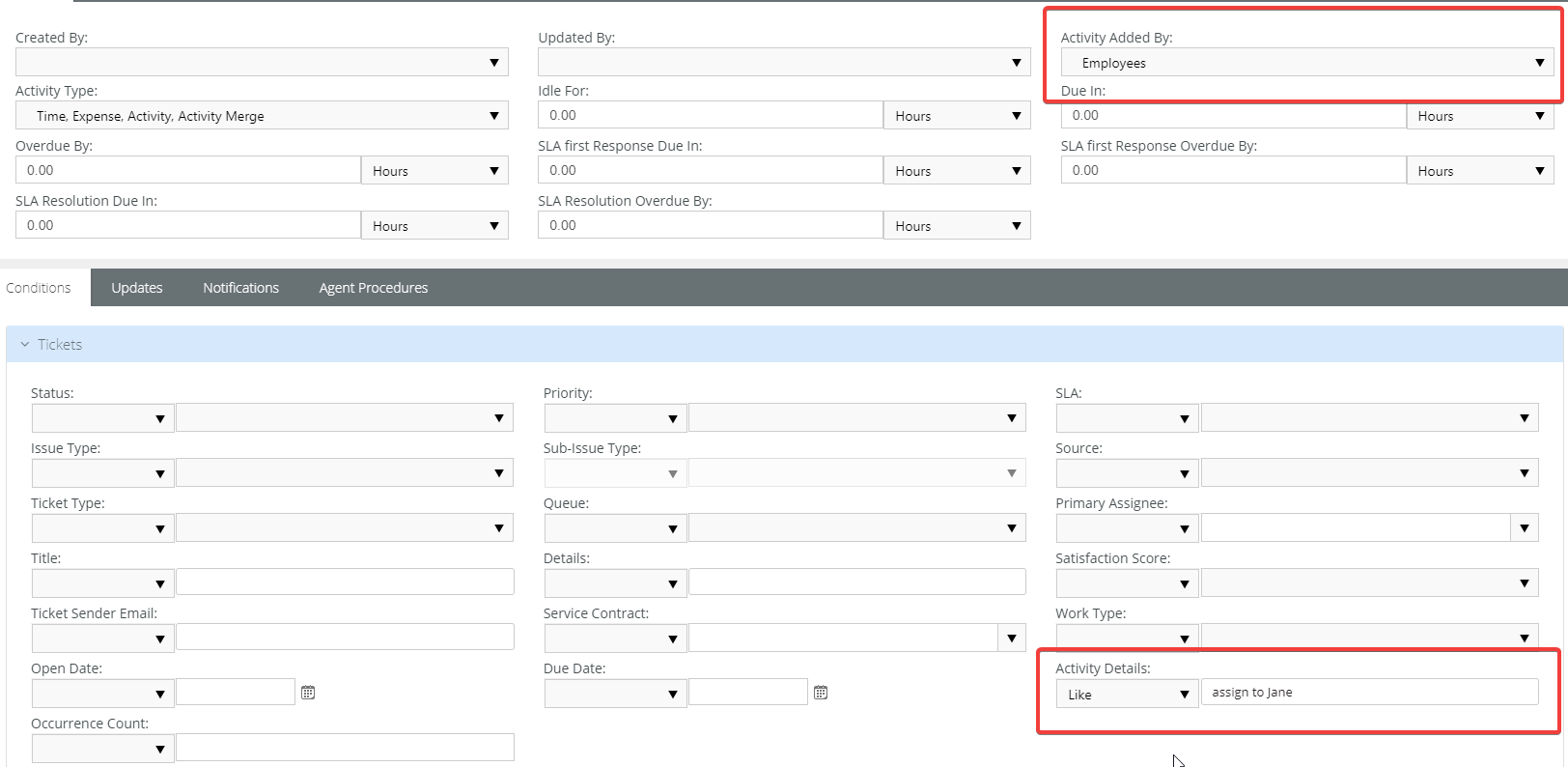
Task: Open the Created By dropdown
Action: (x=262, y=63)
